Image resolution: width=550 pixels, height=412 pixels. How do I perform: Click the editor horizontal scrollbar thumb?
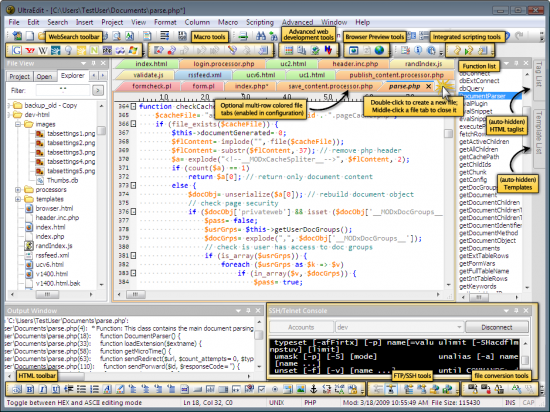pos(135,295)
